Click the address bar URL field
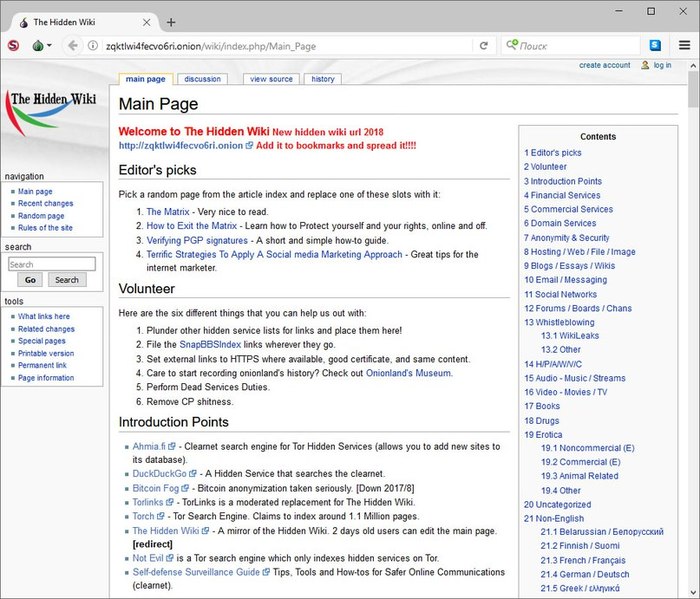700x599 pixels. (286, 46)
